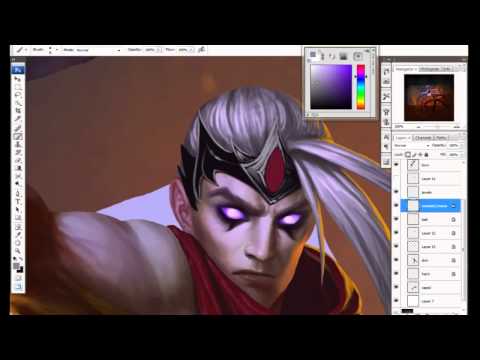Open the layer blend mode Normal dropdown
Viewport: 480px width, 360px height.
click(x=412, y=146)
